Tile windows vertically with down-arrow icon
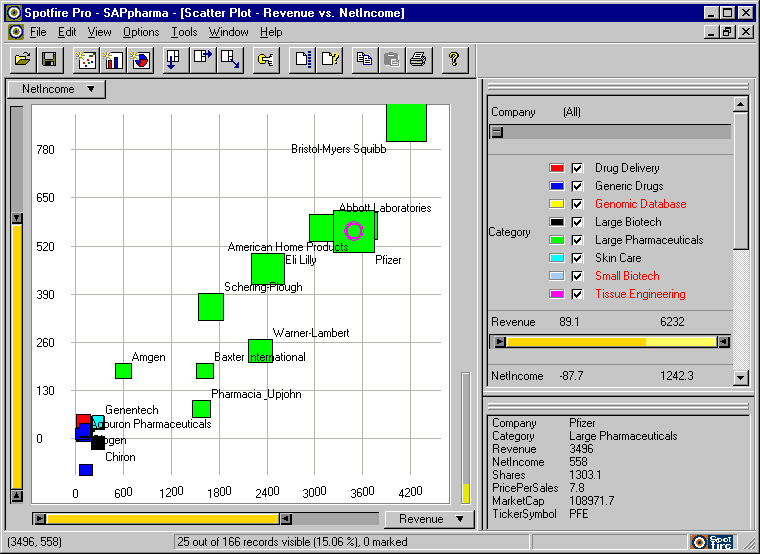This screenshot has height=554, width=760. pos(175,60)
